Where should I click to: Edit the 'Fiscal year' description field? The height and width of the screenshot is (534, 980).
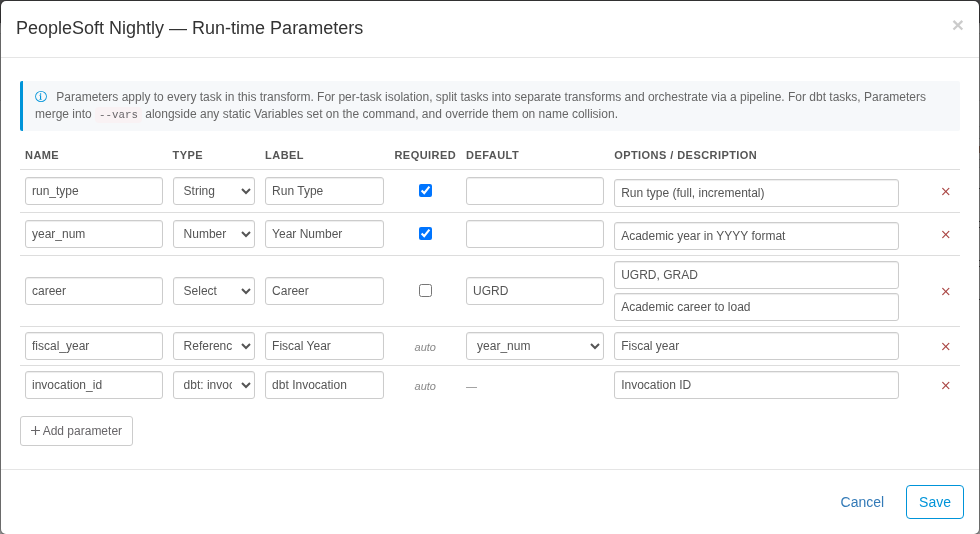tap(756, 346)
